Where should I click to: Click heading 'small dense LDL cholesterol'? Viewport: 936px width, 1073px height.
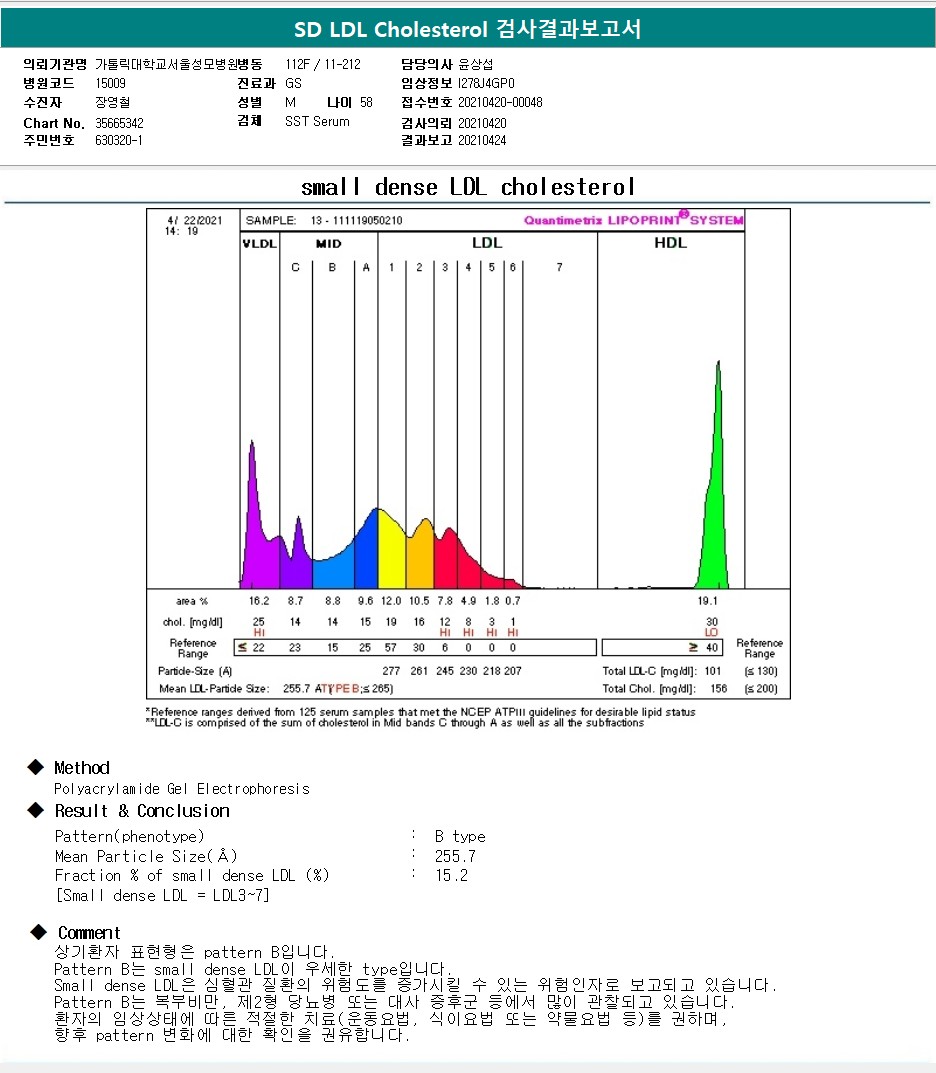pyautogui.click(x=468, y=187)
